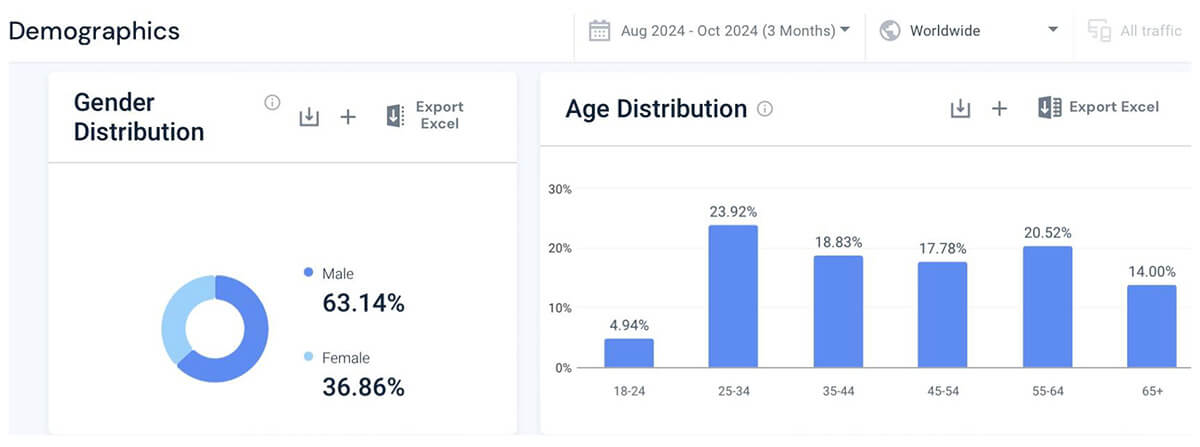
Task: Click Age Distribution info icon
Action: coord(765,109)
